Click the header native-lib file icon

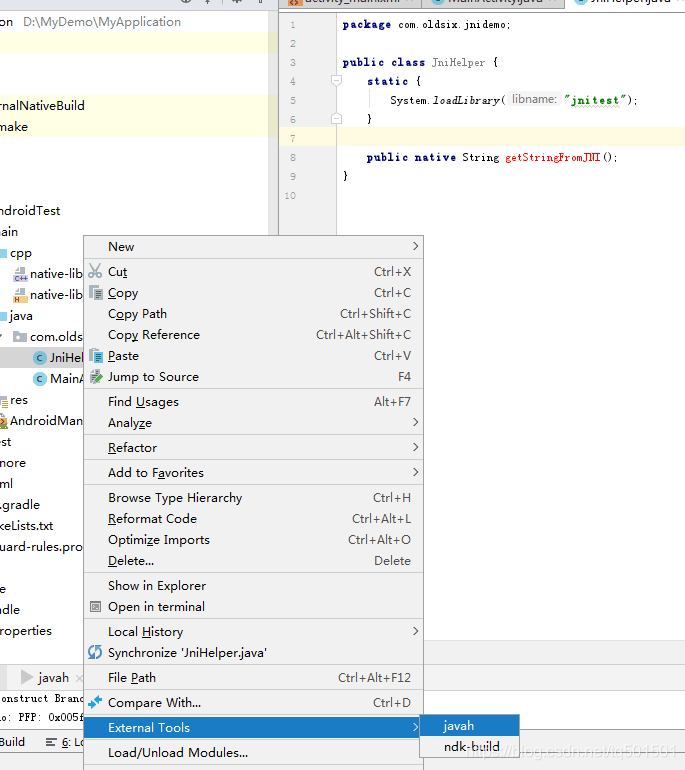click(20, 295)
